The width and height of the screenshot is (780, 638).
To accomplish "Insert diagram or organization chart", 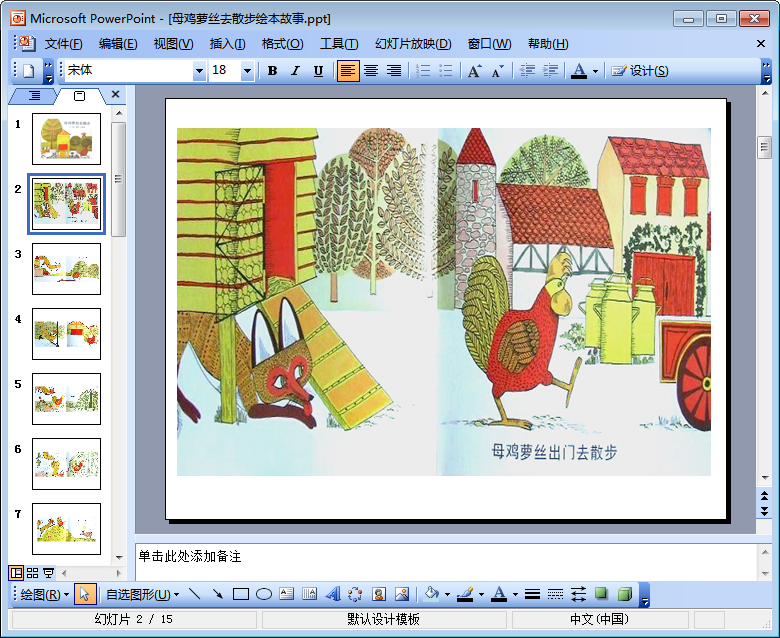I will 355,594.
